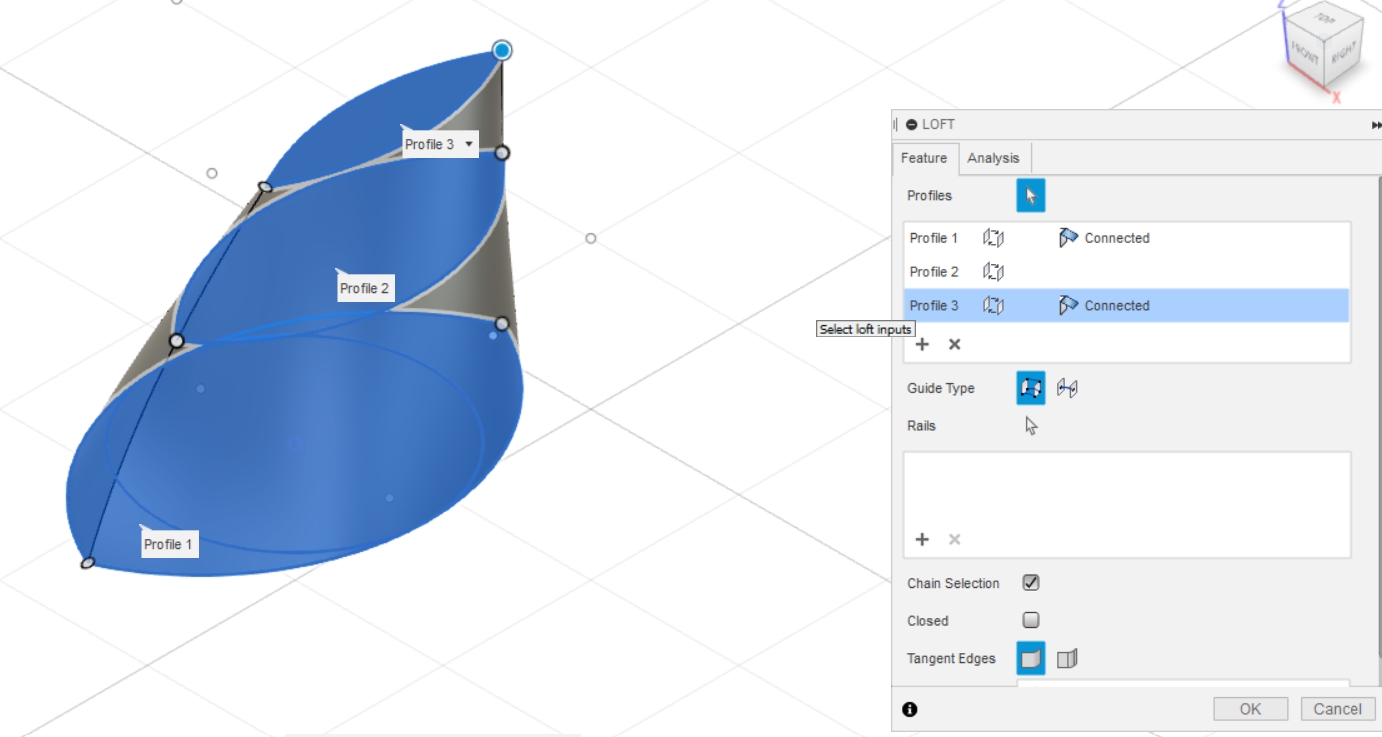Open the Profile 3 canvas label dropdown arrow
This screenshot has height=737, width=1382.
point(468,145)
